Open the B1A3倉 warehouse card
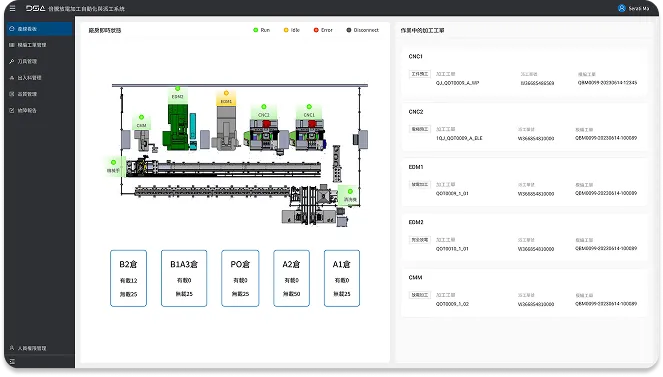Viewport: 663px width, 377px height. click(x=184, y=278)
